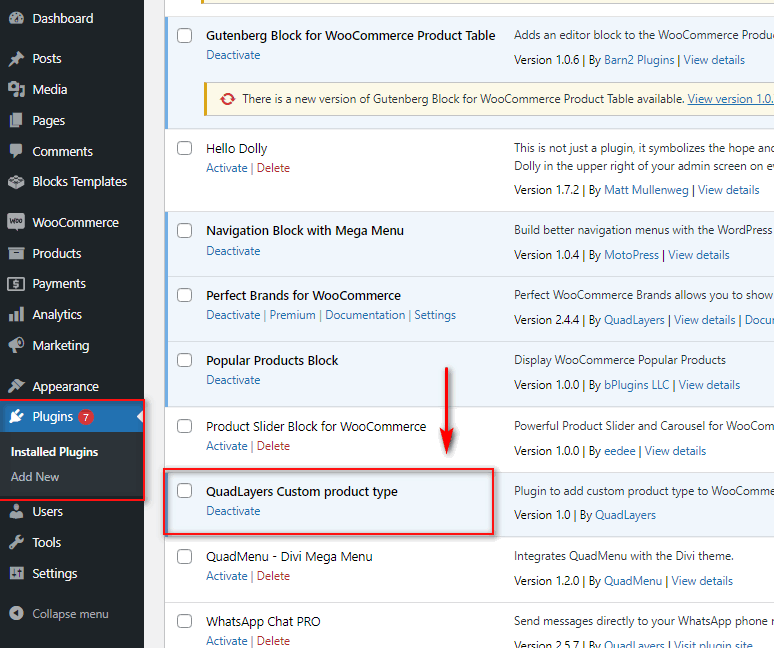Check QuadLayers Custom product type checkbox
774x648 pixels.
[x=185, y=491]
